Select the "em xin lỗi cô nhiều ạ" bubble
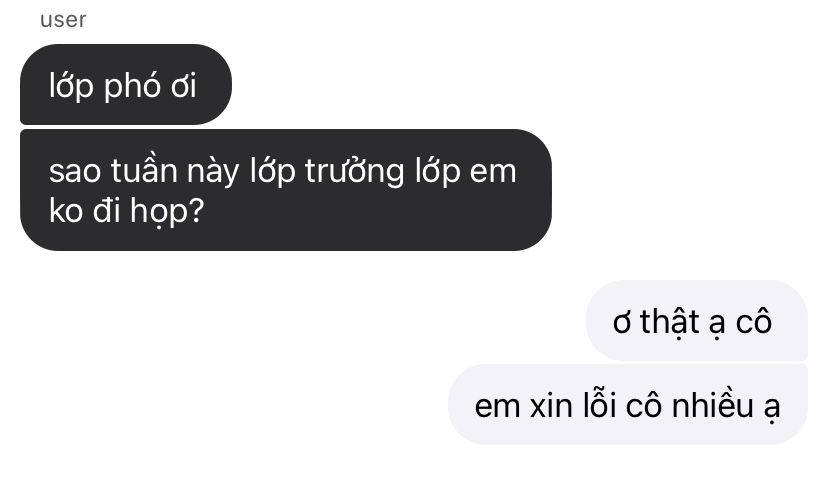This screenshot has height=482, width=828. pyautogui.click(x=628, y=404)
